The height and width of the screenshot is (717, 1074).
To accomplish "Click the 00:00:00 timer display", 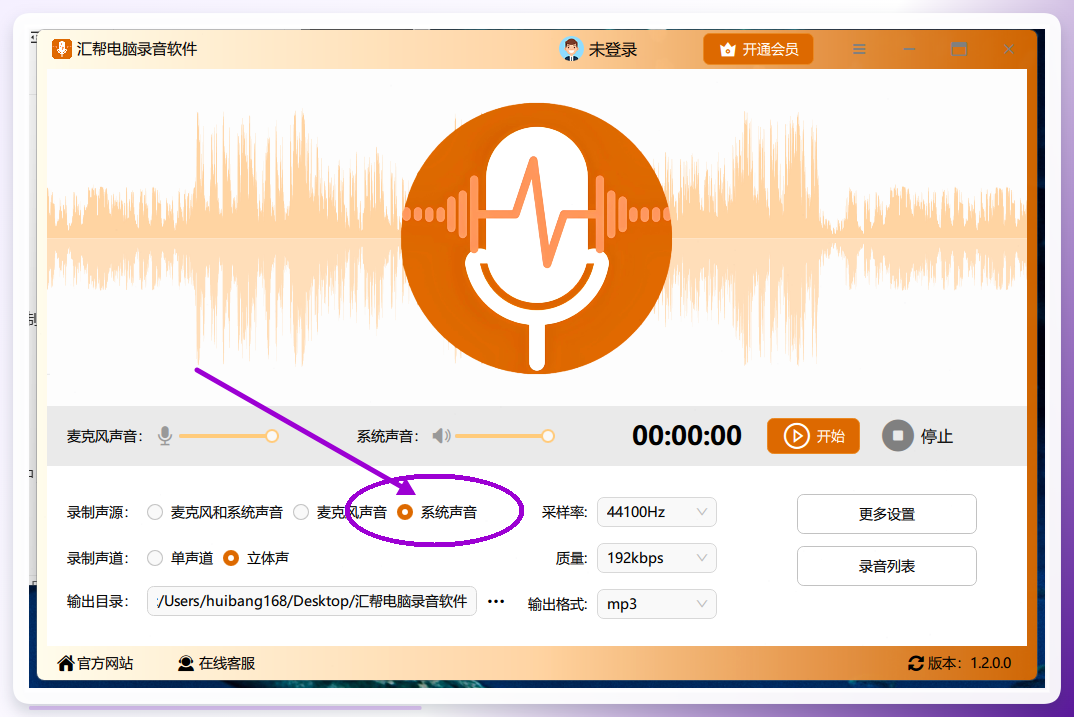I will (686, 436).
